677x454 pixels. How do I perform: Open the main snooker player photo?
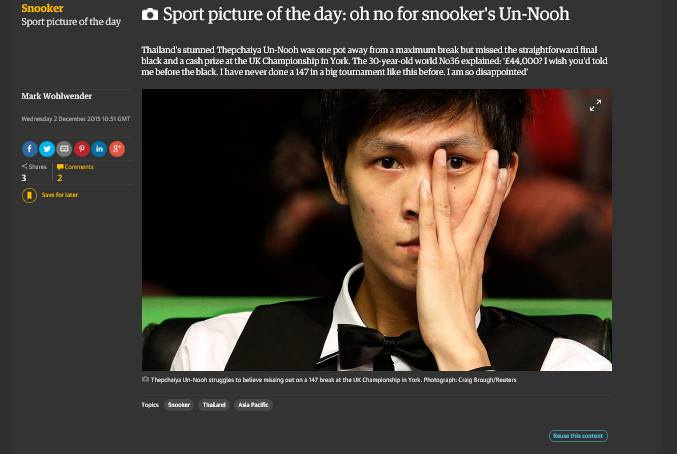pos(376,230)
